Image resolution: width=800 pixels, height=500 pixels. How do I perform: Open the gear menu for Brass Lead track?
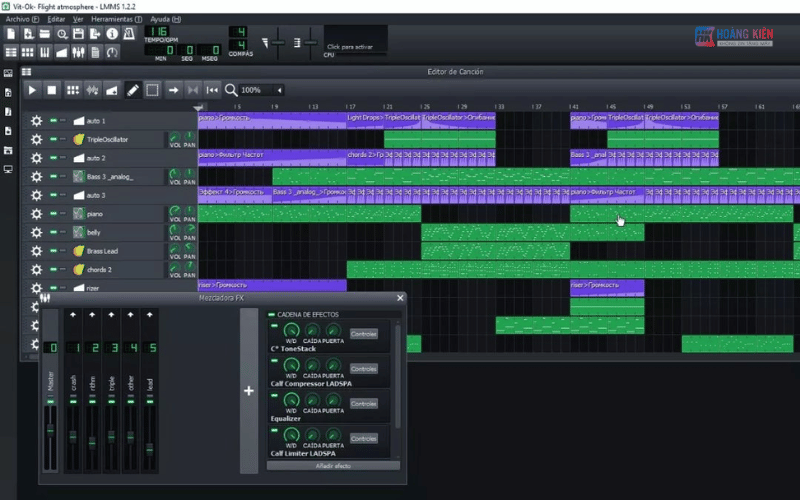point(36,251)
